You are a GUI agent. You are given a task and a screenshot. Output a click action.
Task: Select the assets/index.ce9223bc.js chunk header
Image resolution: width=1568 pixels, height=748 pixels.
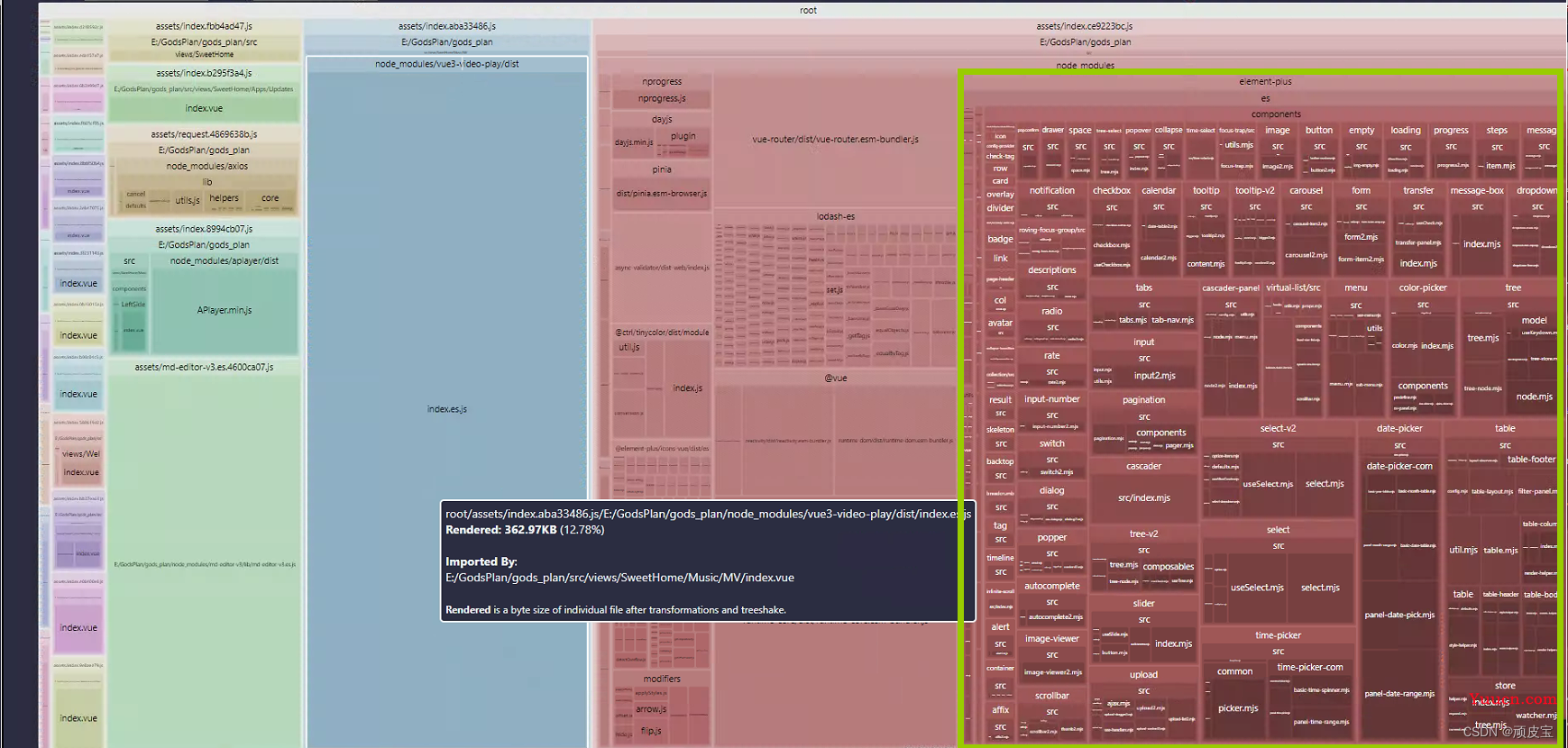click(1084, 26)
